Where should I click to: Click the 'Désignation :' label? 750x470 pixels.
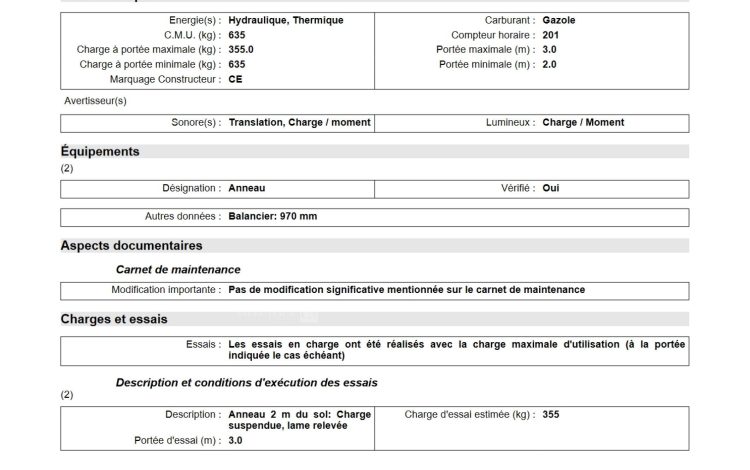192,188
